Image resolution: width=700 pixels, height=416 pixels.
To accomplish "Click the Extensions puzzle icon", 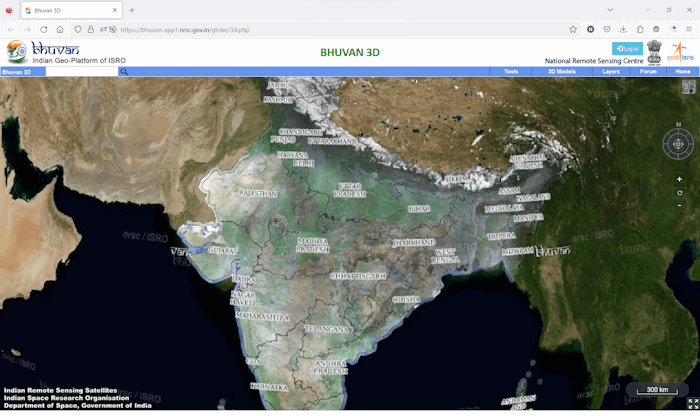I will [640, 29].
